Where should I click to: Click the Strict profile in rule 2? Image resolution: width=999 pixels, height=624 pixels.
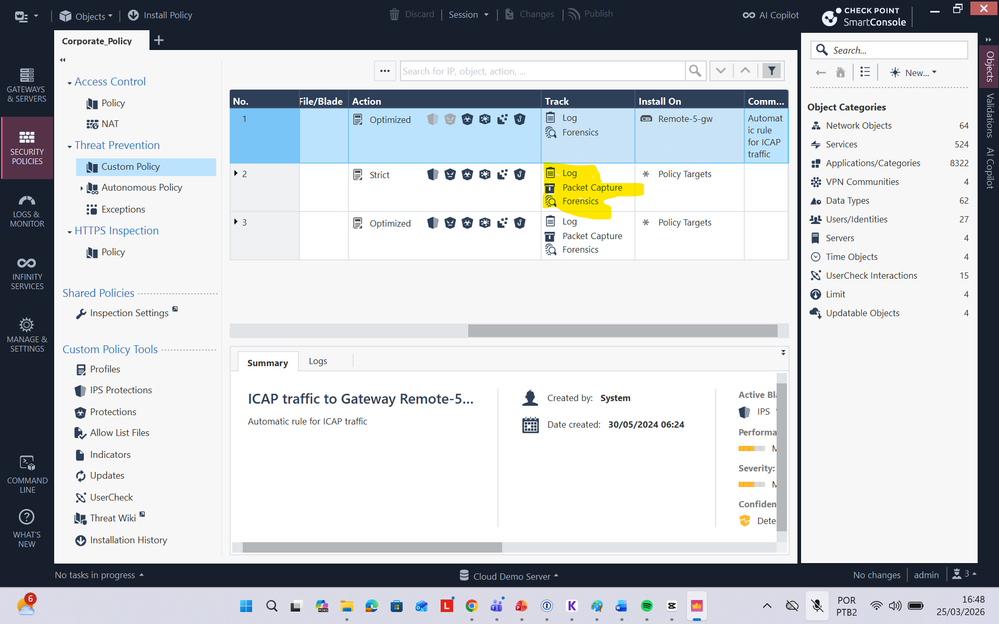378,175
